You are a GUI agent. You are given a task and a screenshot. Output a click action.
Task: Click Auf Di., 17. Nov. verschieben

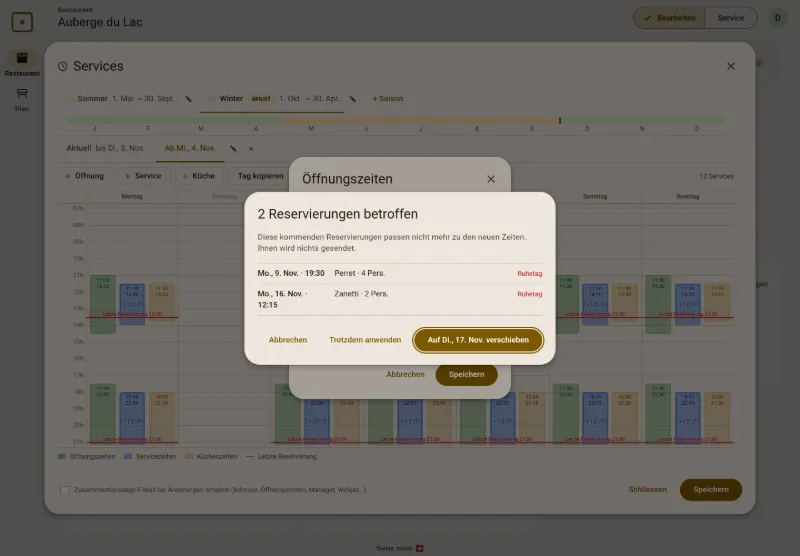[x=478, y=340]
